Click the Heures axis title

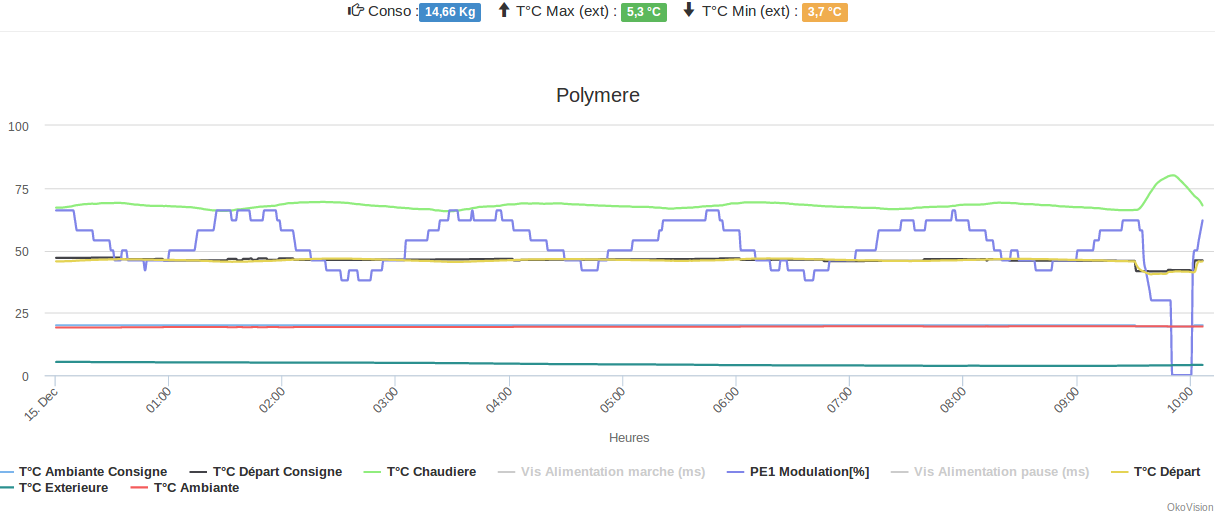pos(629,438)
